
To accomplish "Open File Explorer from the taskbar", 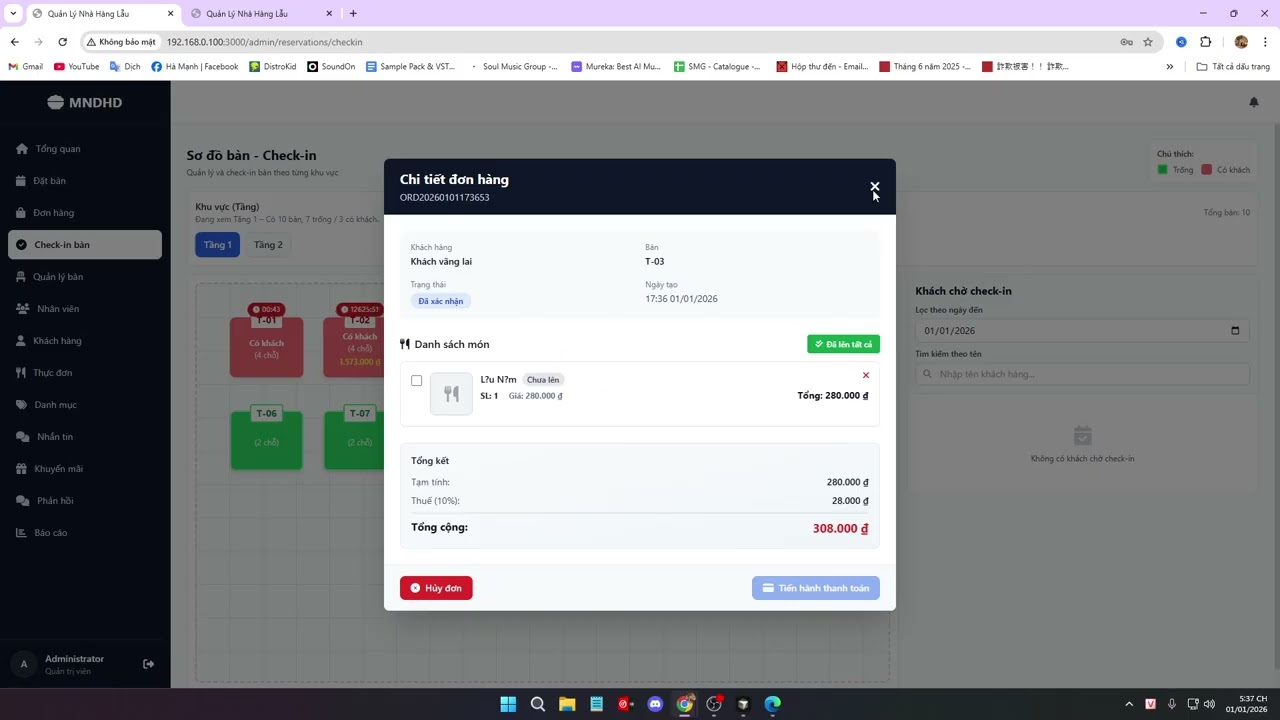I will pyautogui.click(x=567, y=704).
